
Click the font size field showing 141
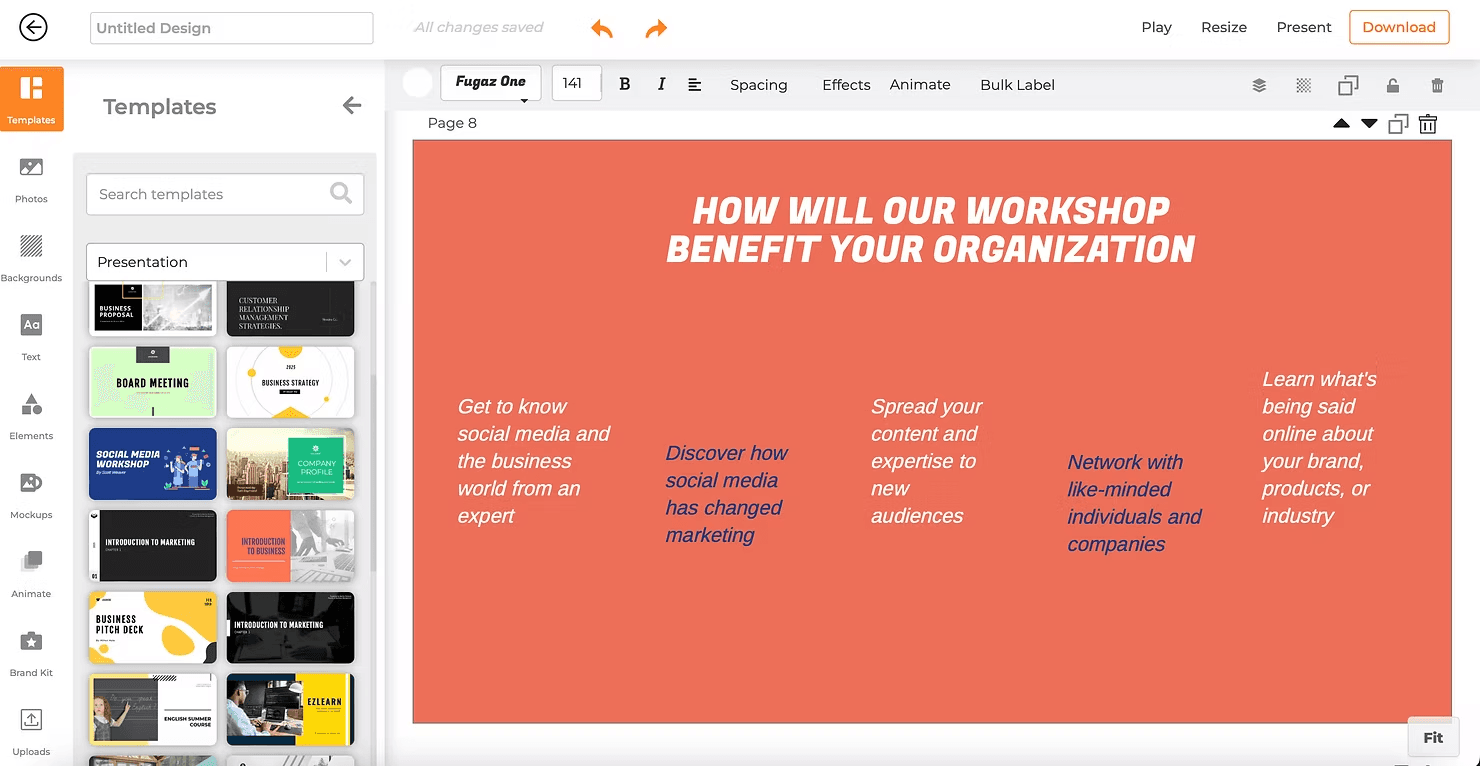click(576, 83)
